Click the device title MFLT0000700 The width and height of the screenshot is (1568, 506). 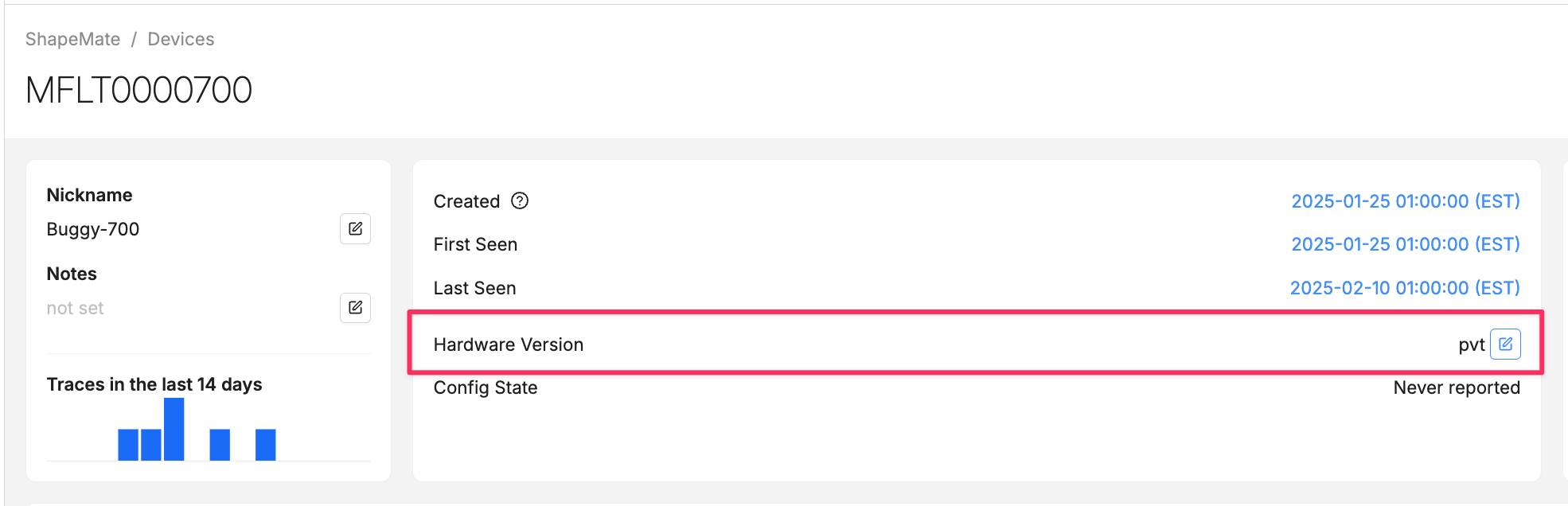pos(138,89)
